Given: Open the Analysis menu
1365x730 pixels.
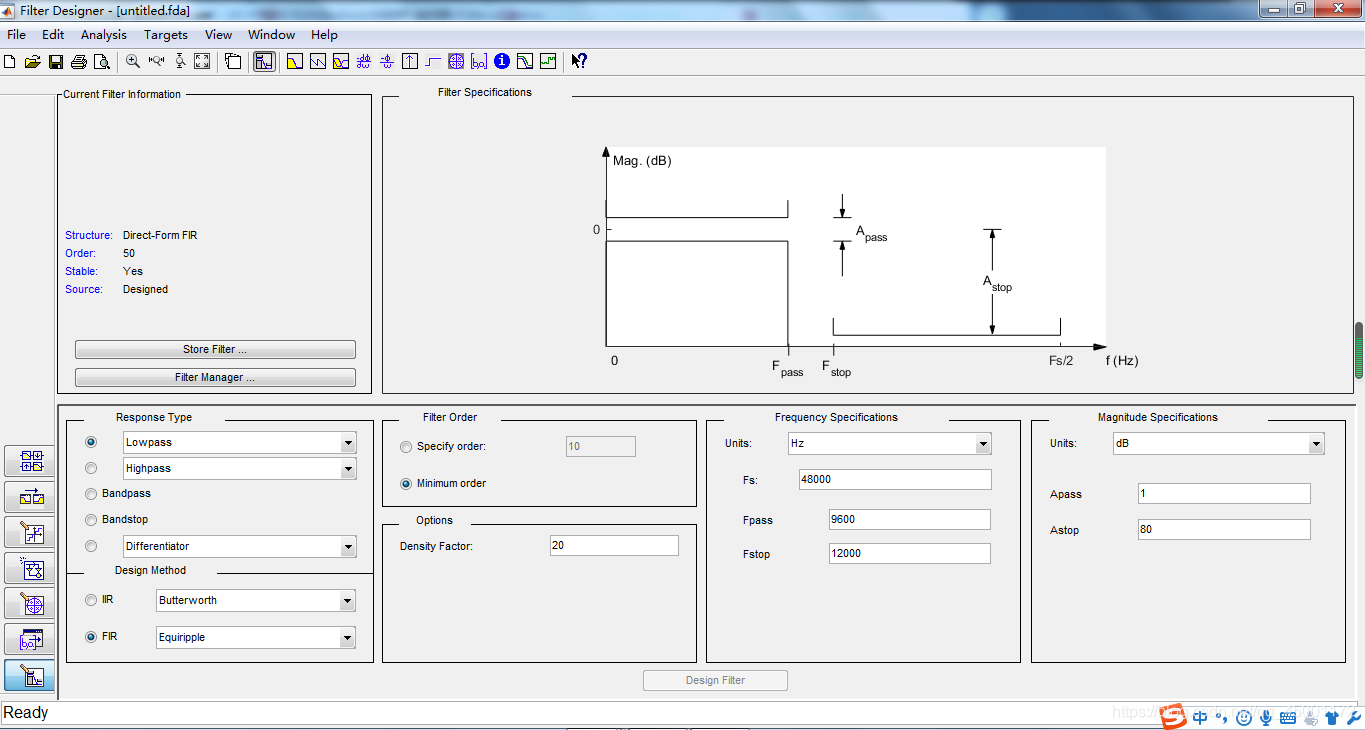Looking at the screenshot, I should tap(103, 34).
